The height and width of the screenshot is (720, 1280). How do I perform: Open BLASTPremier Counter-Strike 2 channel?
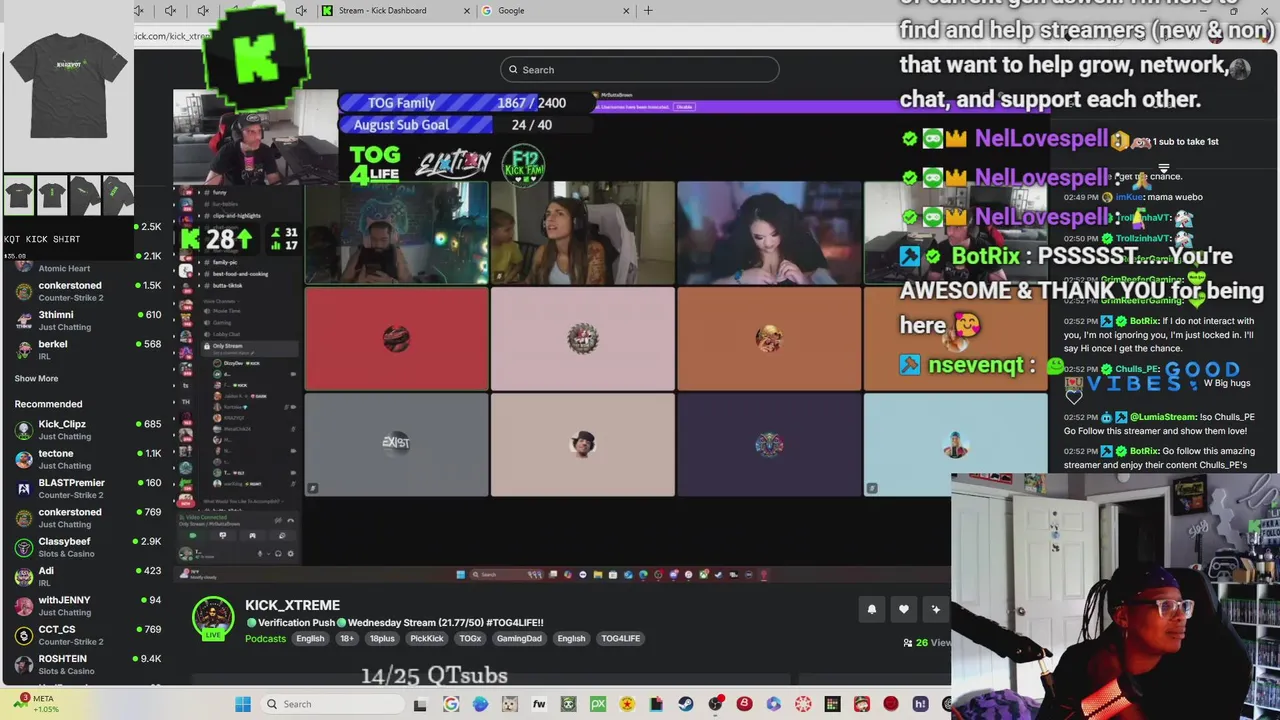pyautogui.click(x=88, y=488)
